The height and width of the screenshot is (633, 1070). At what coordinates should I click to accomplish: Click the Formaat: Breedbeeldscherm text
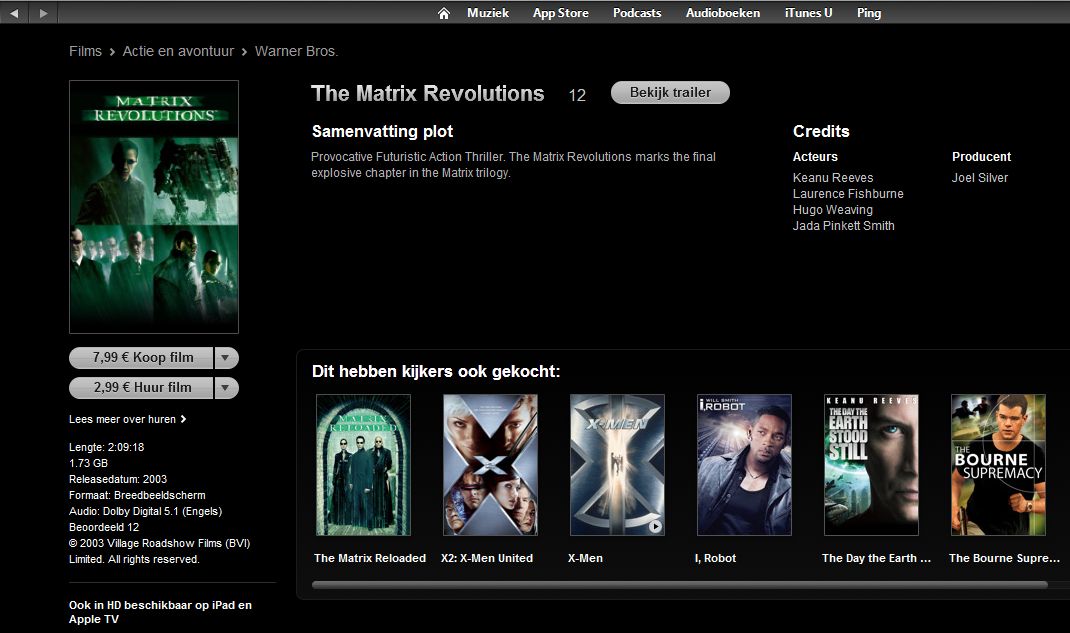[x=137, y=495]
